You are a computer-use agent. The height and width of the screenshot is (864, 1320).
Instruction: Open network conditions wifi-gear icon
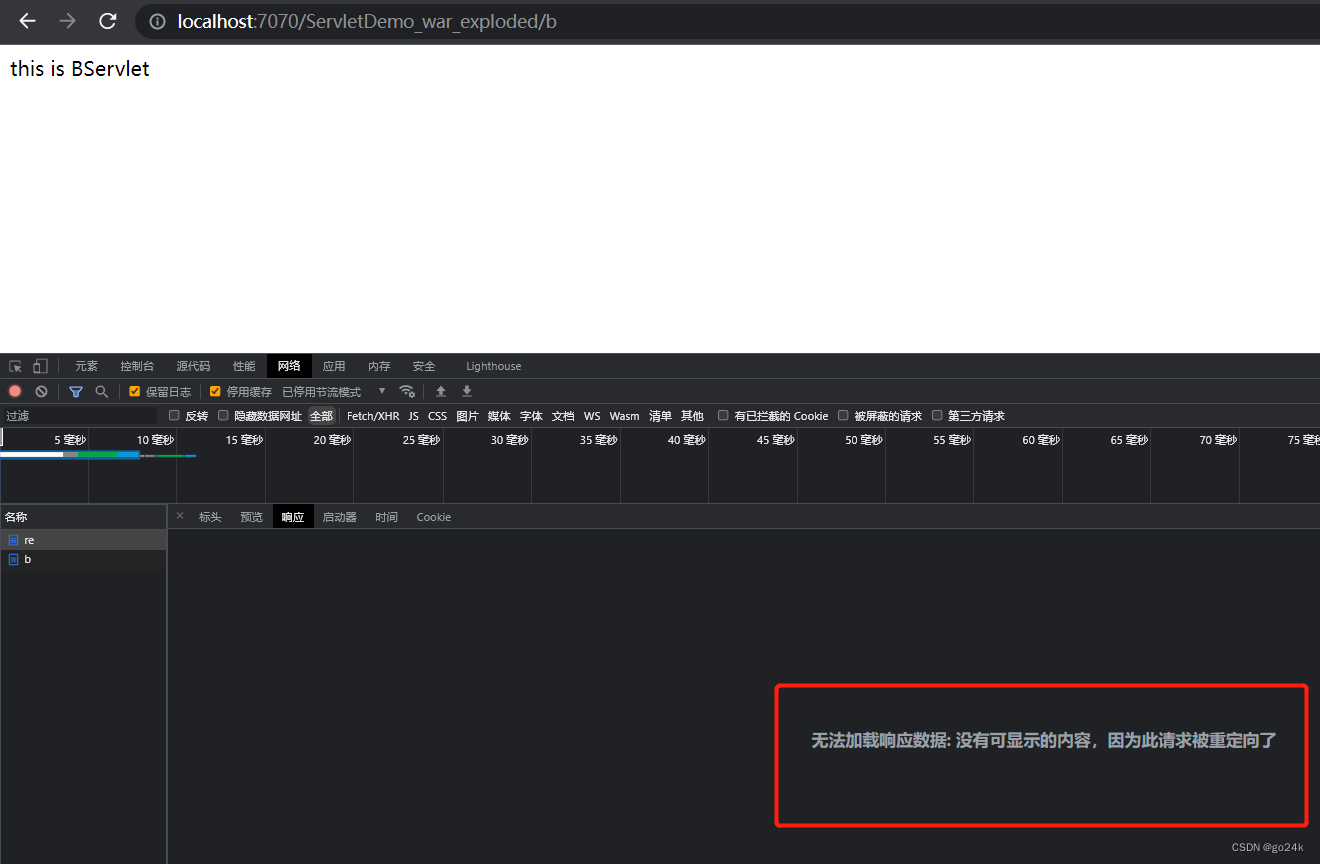click(407, 391)
